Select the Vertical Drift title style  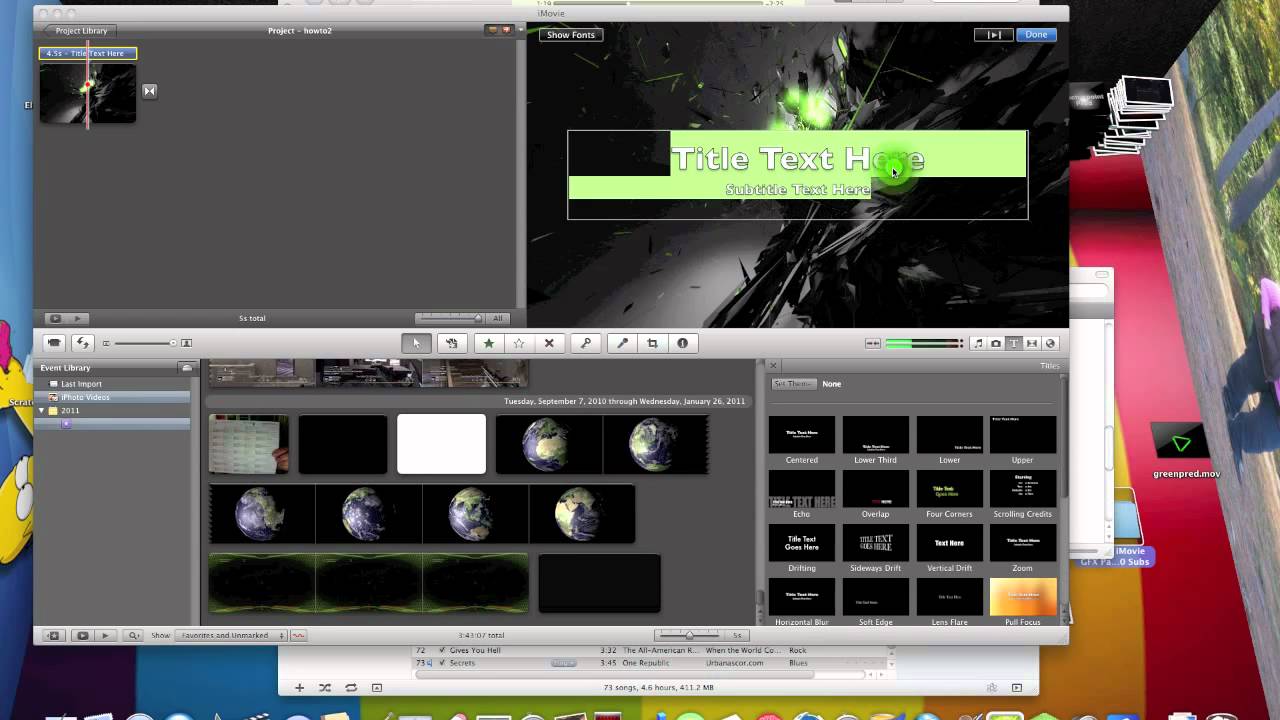click(x=949, y=548)
